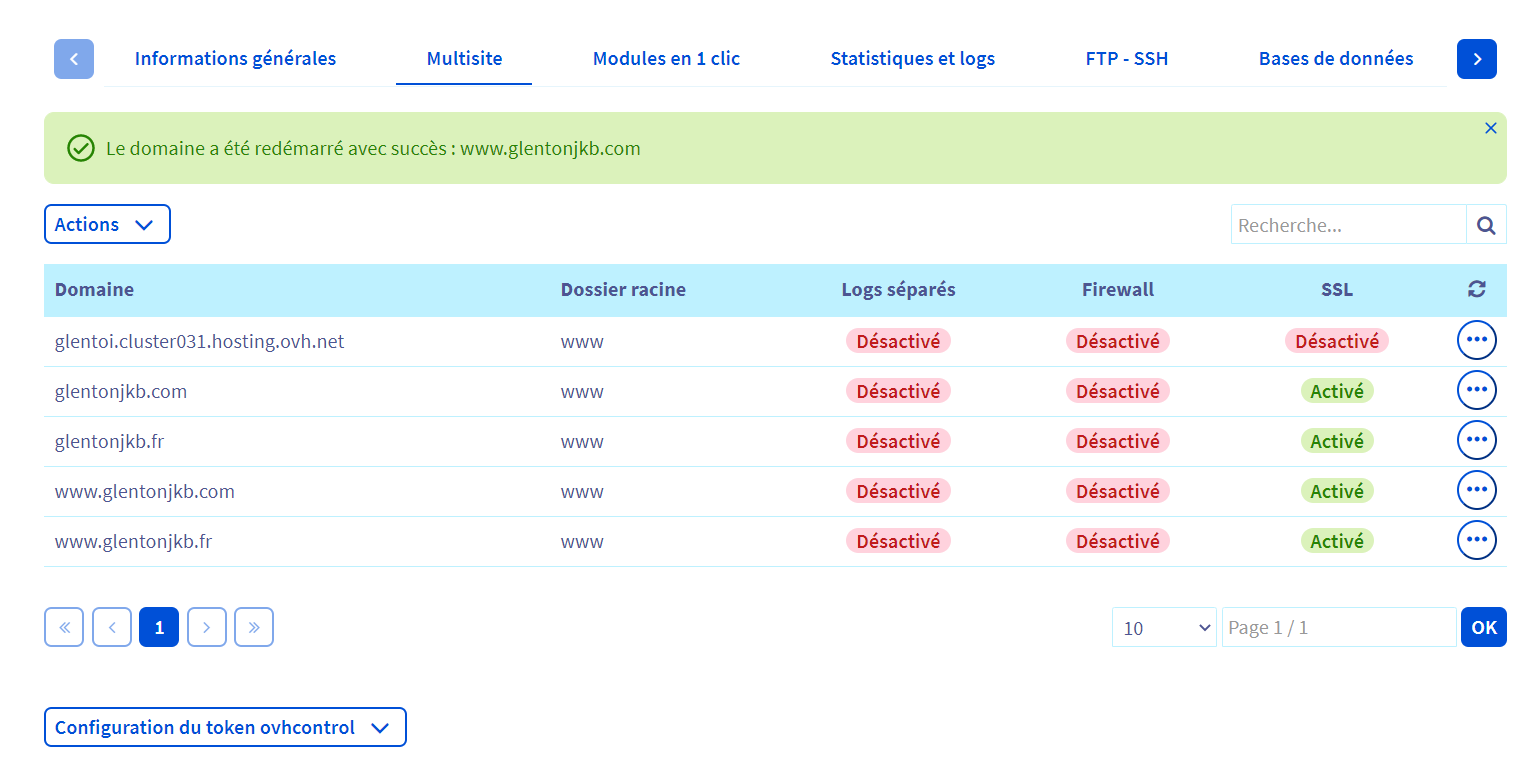Expand Configuration du token ovhcontrol
The image size is (1526, 780).
(225, 727)
